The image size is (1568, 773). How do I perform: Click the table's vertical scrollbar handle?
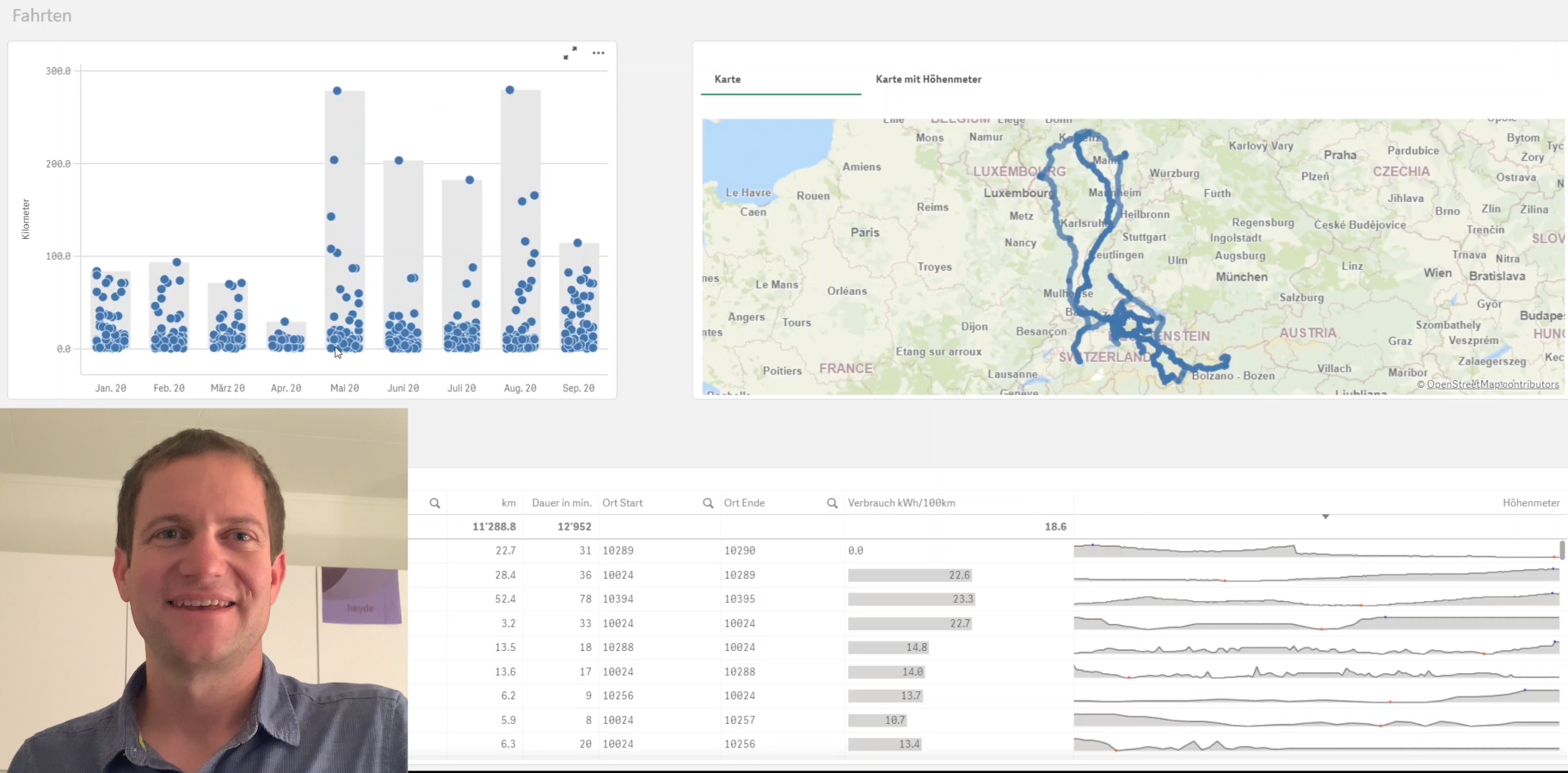point(1562,550)
